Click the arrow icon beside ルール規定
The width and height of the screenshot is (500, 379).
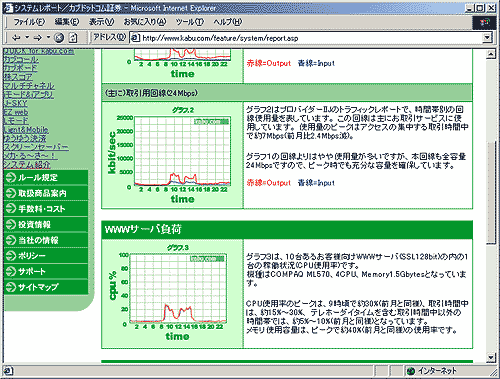[11, 178]
